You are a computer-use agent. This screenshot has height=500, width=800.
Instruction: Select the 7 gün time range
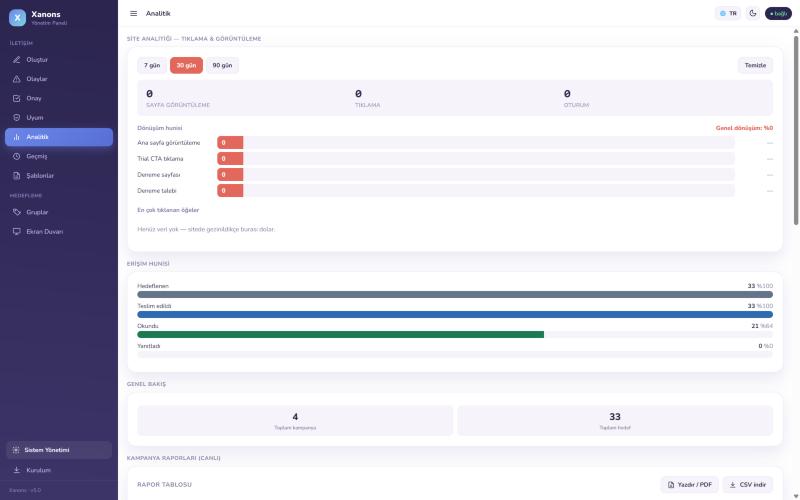pyautogui.click(x=152, y=65)
